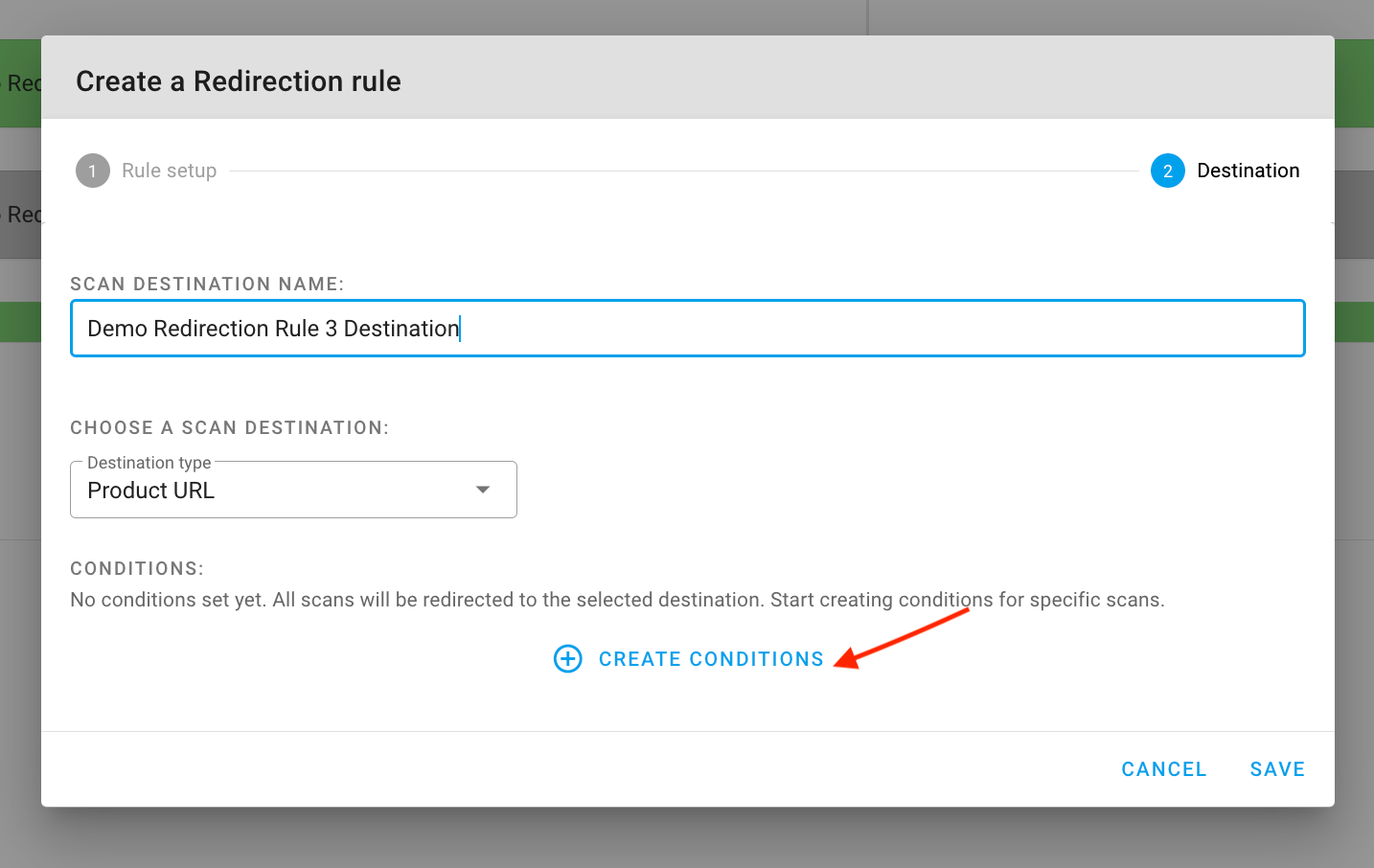Select the Destination step label

1248,171
